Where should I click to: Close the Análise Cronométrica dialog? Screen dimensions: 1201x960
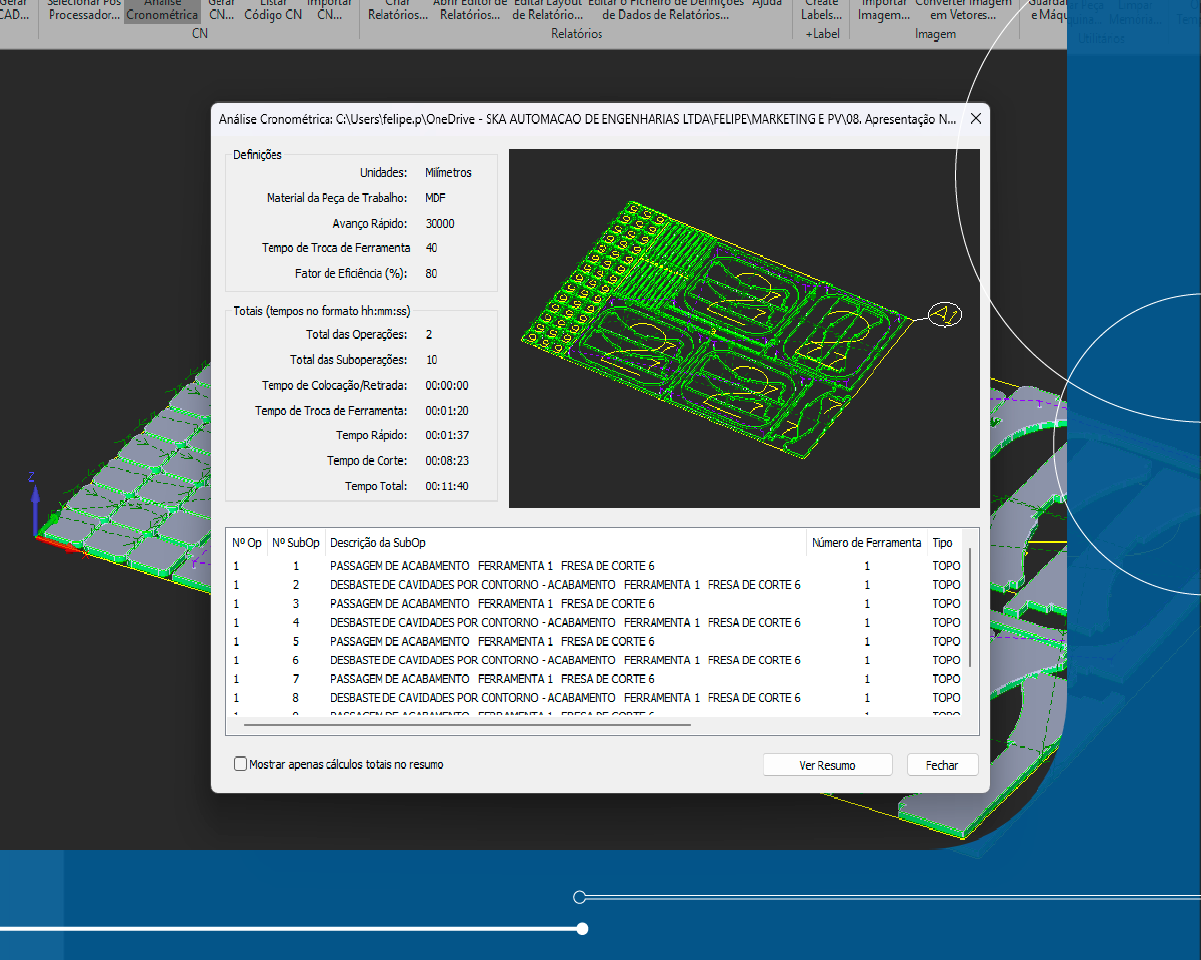(x=976, y=119)
